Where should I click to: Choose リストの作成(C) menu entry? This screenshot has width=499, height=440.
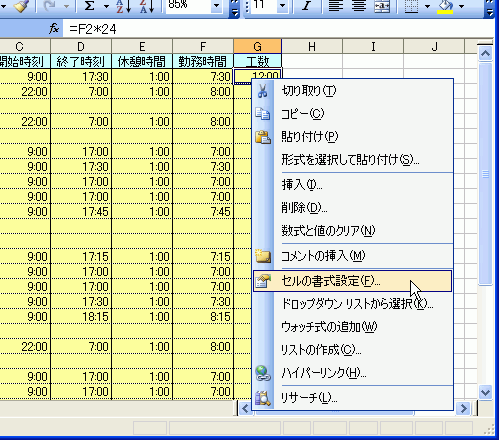[353, 350]
